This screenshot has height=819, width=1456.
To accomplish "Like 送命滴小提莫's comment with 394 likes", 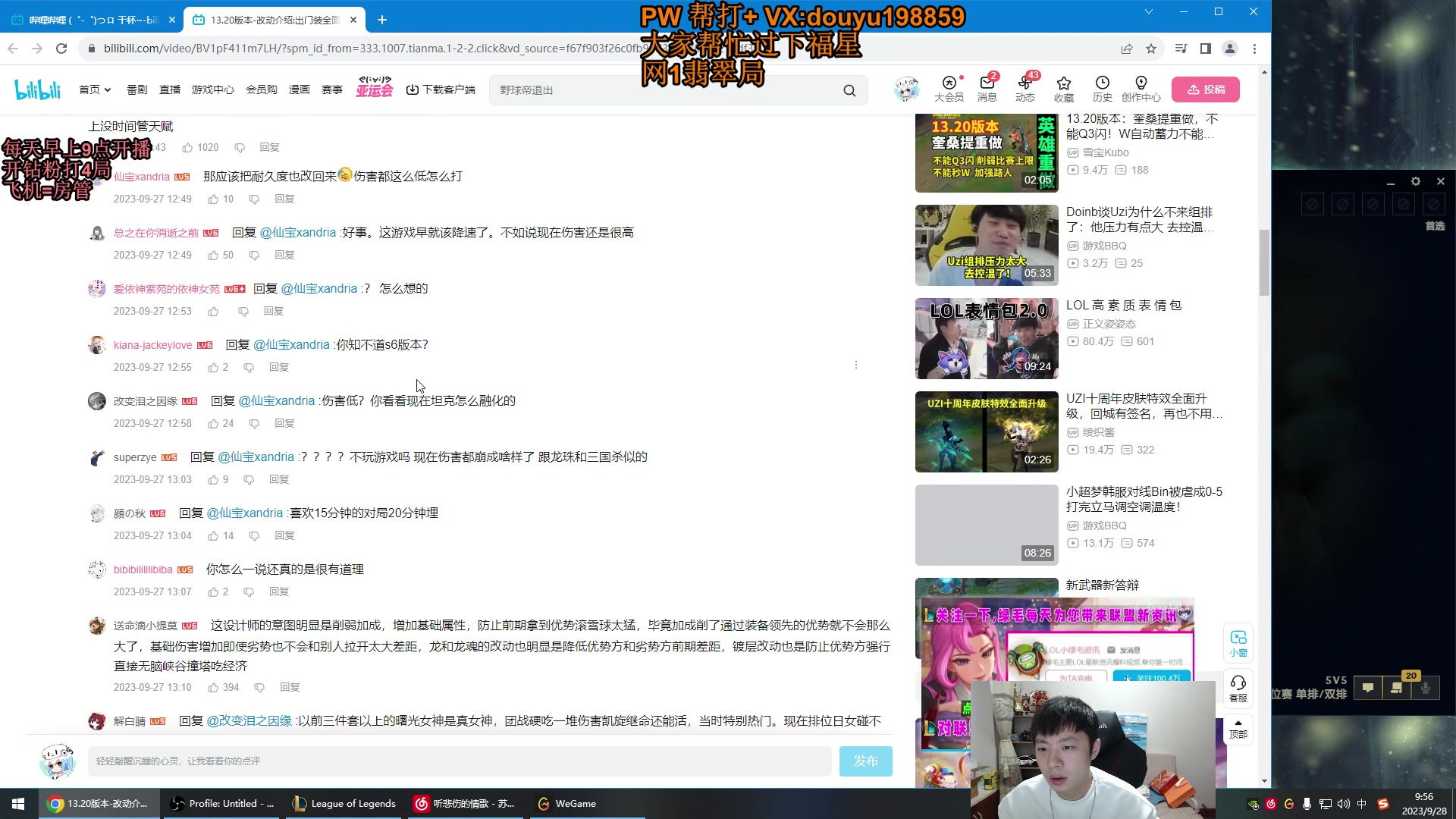I will coord(212,687).
